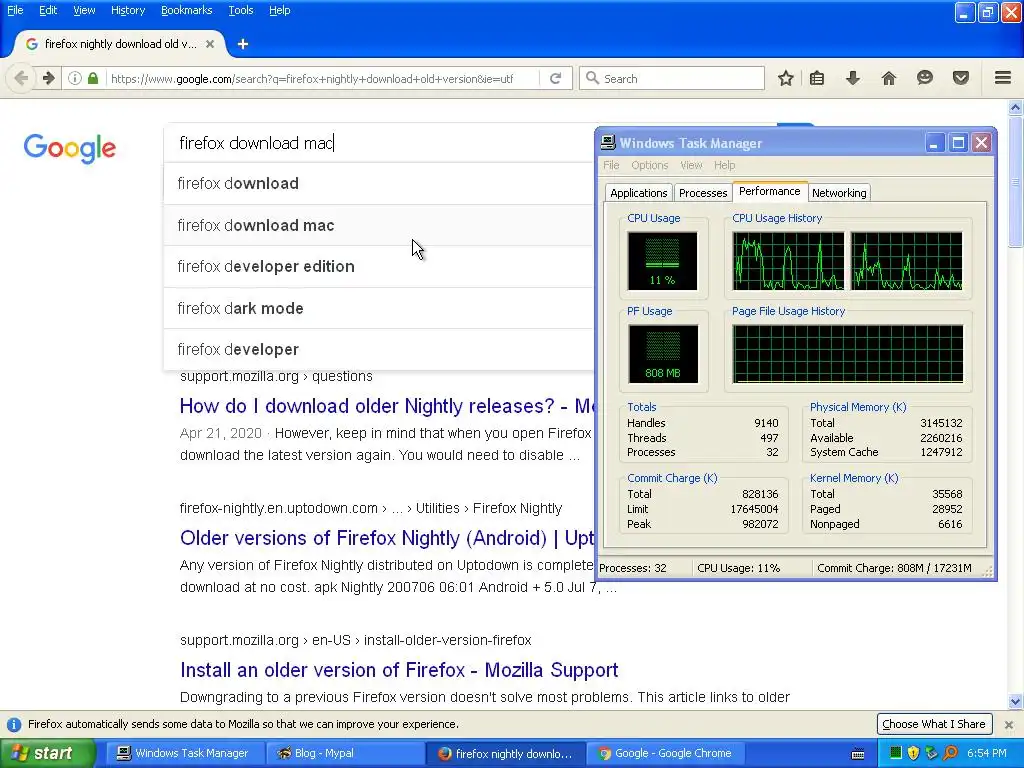1024x768 pixels.
Task: Show site information via the info icon
Action: coord(75,78)
